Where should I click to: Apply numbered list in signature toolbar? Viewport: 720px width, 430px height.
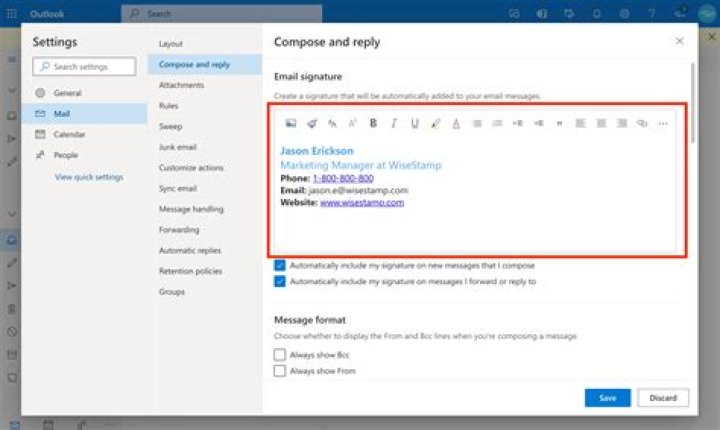point(497,123)
